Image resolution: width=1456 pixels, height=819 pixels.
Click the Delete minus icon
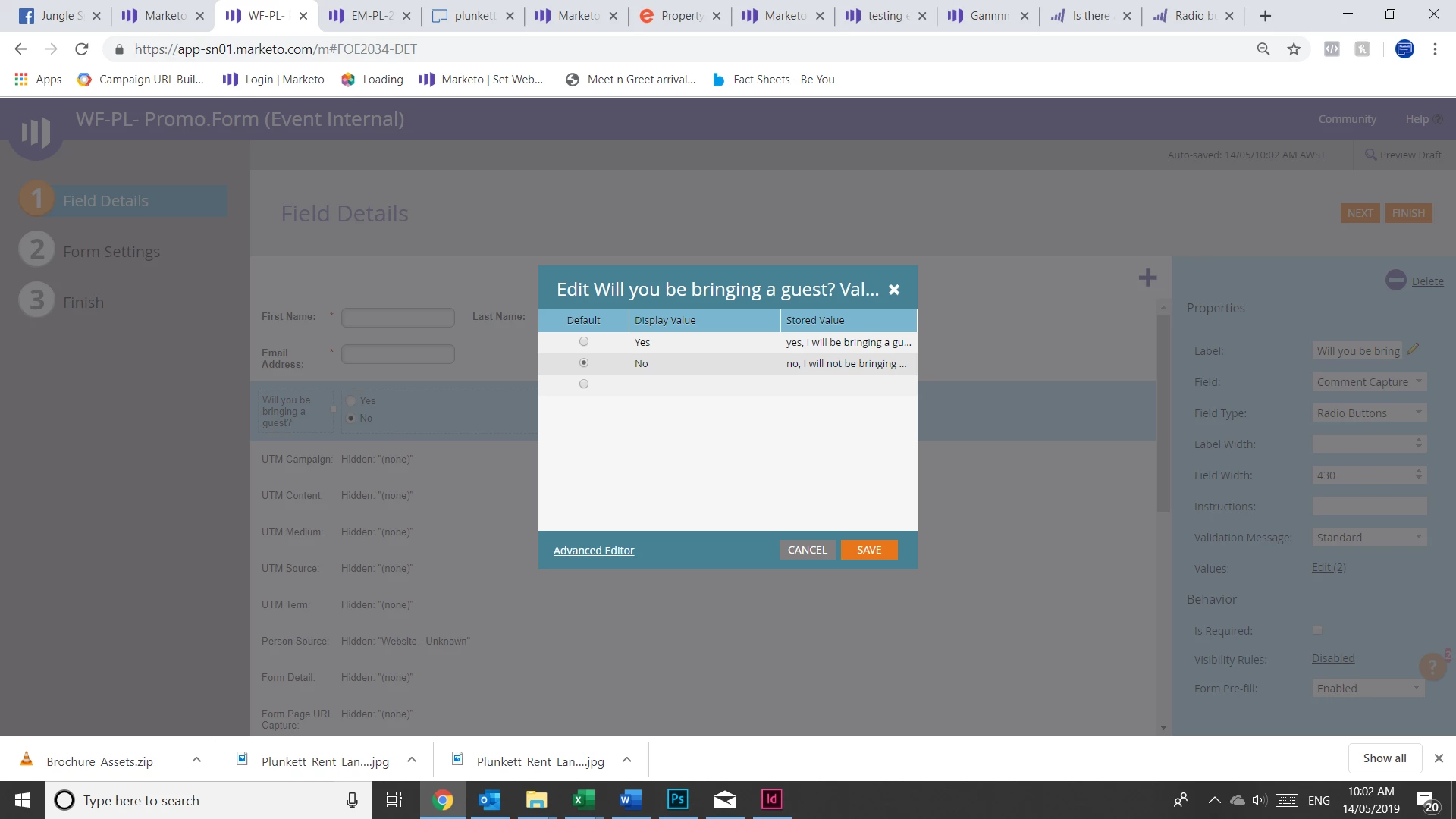[x=1395, y=281]
